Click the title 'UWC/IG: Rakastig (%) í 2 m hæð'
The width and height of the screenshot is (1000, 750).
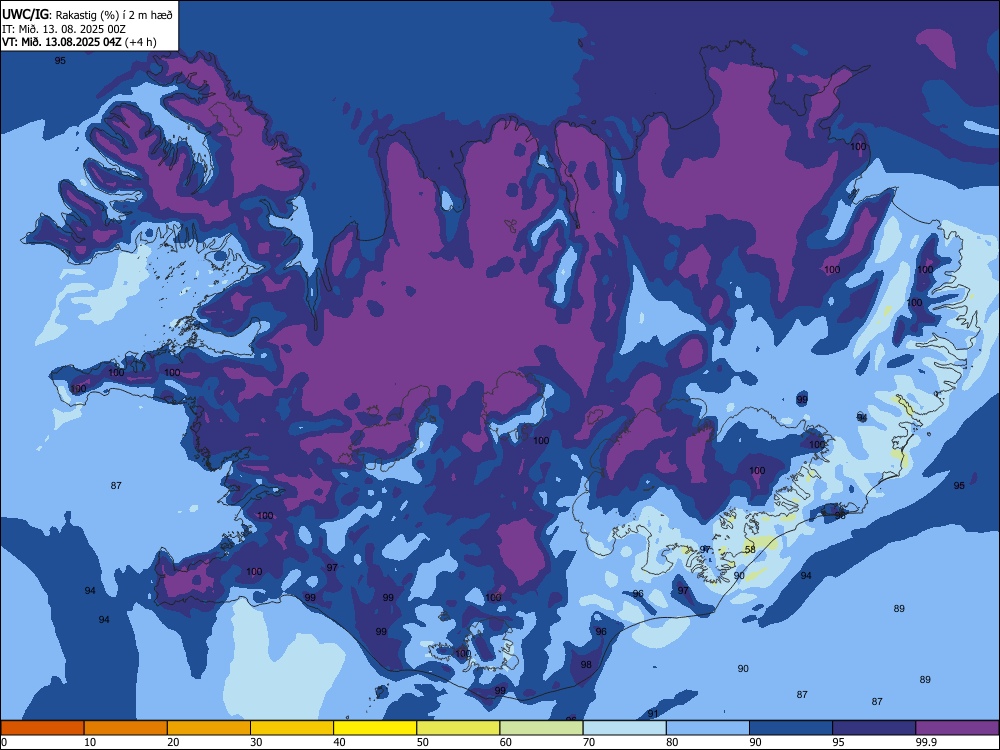pyautogui.click(x=87, y=15)
